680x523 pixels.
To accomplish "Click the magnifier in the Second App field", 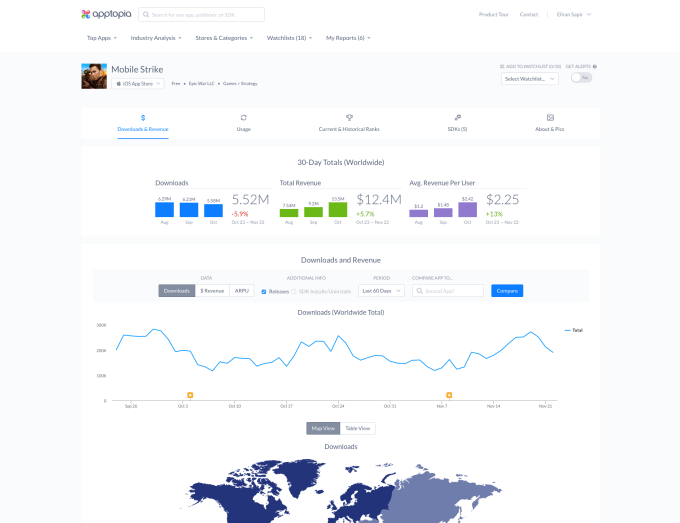I will coord(419,291).
